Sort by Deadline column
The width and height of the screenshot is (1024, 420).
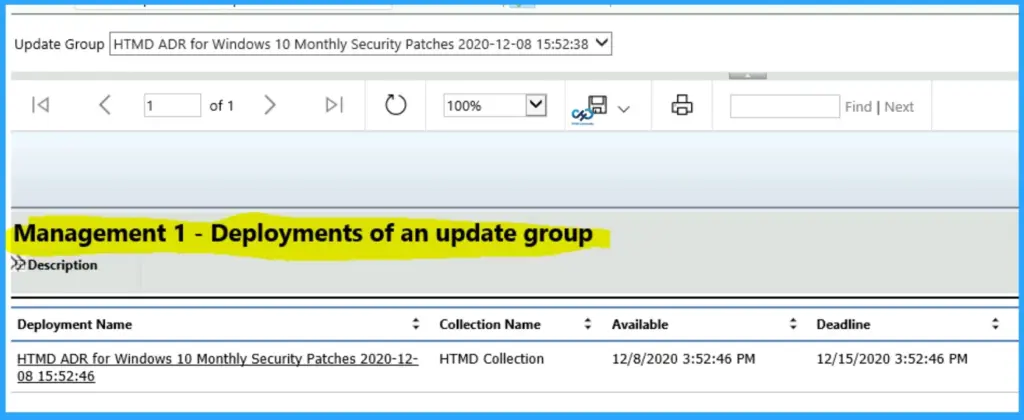[x=995, y=324]
